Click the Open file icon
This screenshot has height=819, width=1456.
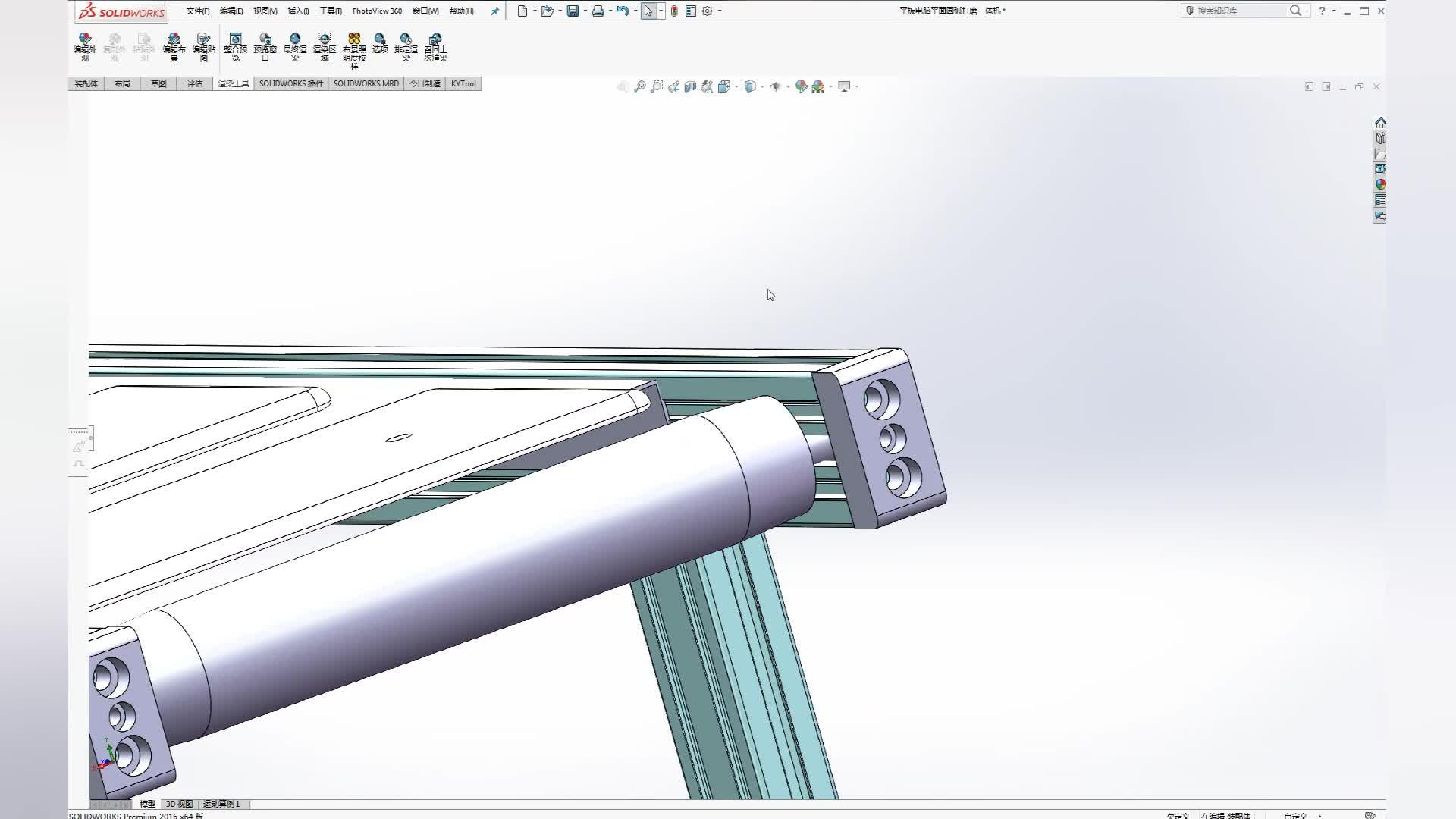click(x=547, y=11)
